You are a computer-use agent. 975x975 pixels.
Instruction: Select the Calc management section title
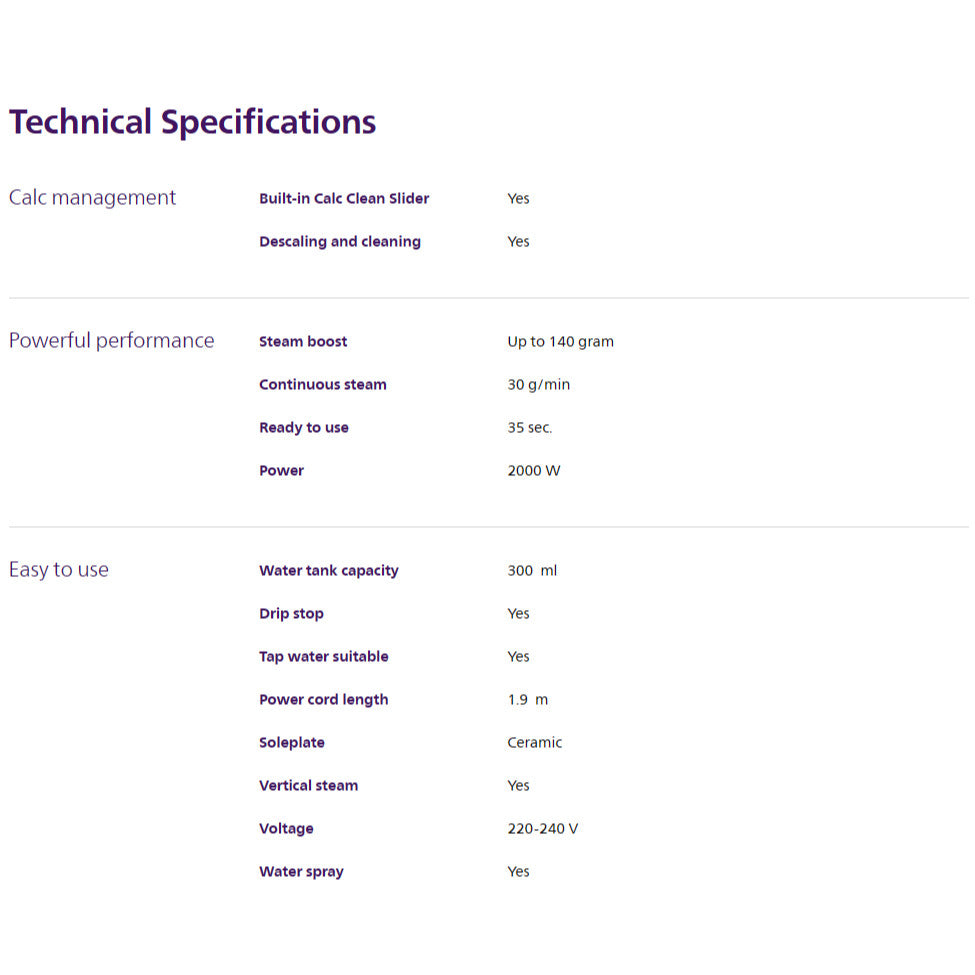click(92, 198)
